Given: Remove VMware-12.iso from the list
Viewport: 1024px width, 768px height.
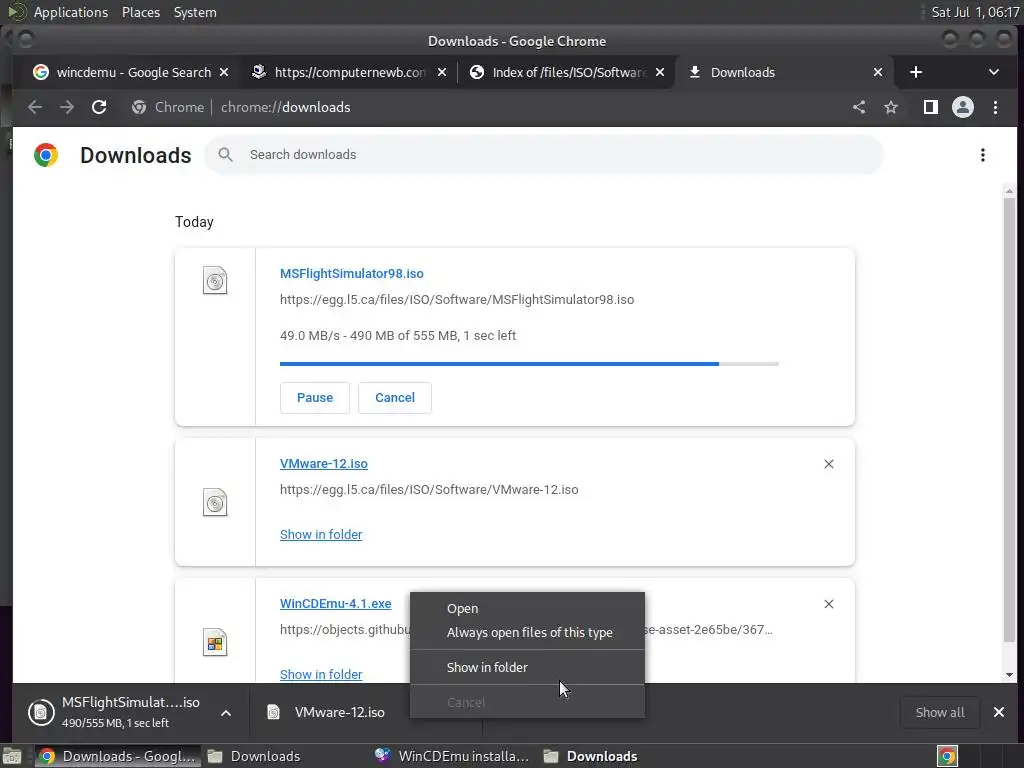Looking at the screenshot, I should click(x=829, y=464).
